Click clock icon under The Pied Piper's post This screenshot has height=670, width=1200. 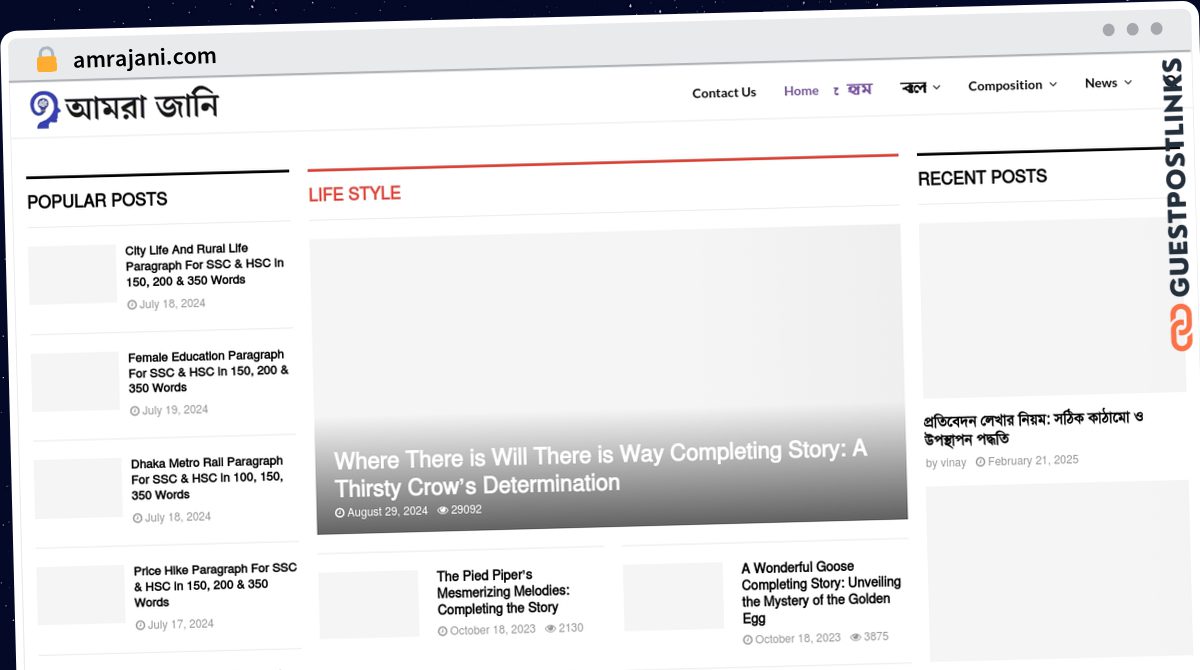tap(443, 631)
